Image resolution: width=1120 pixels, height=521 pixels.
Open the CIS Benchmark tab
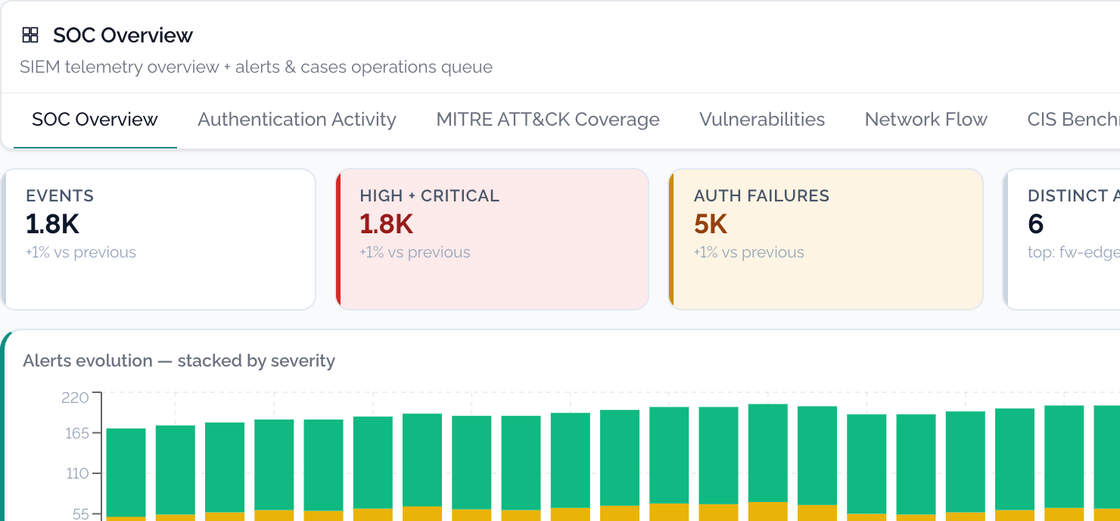pyautogui.click(x=1074, y=119)
